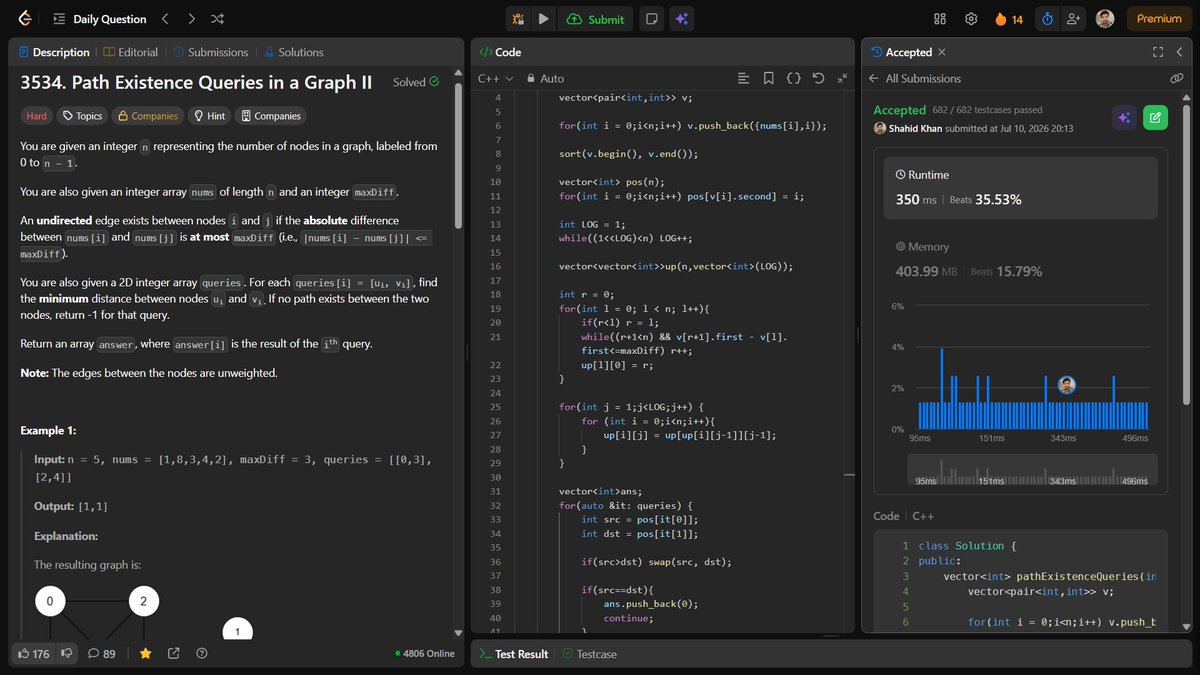Expand the Companies building tag
Viewport: 1200px width, 675px height.
pyautogui.click(x=271, y=116)
